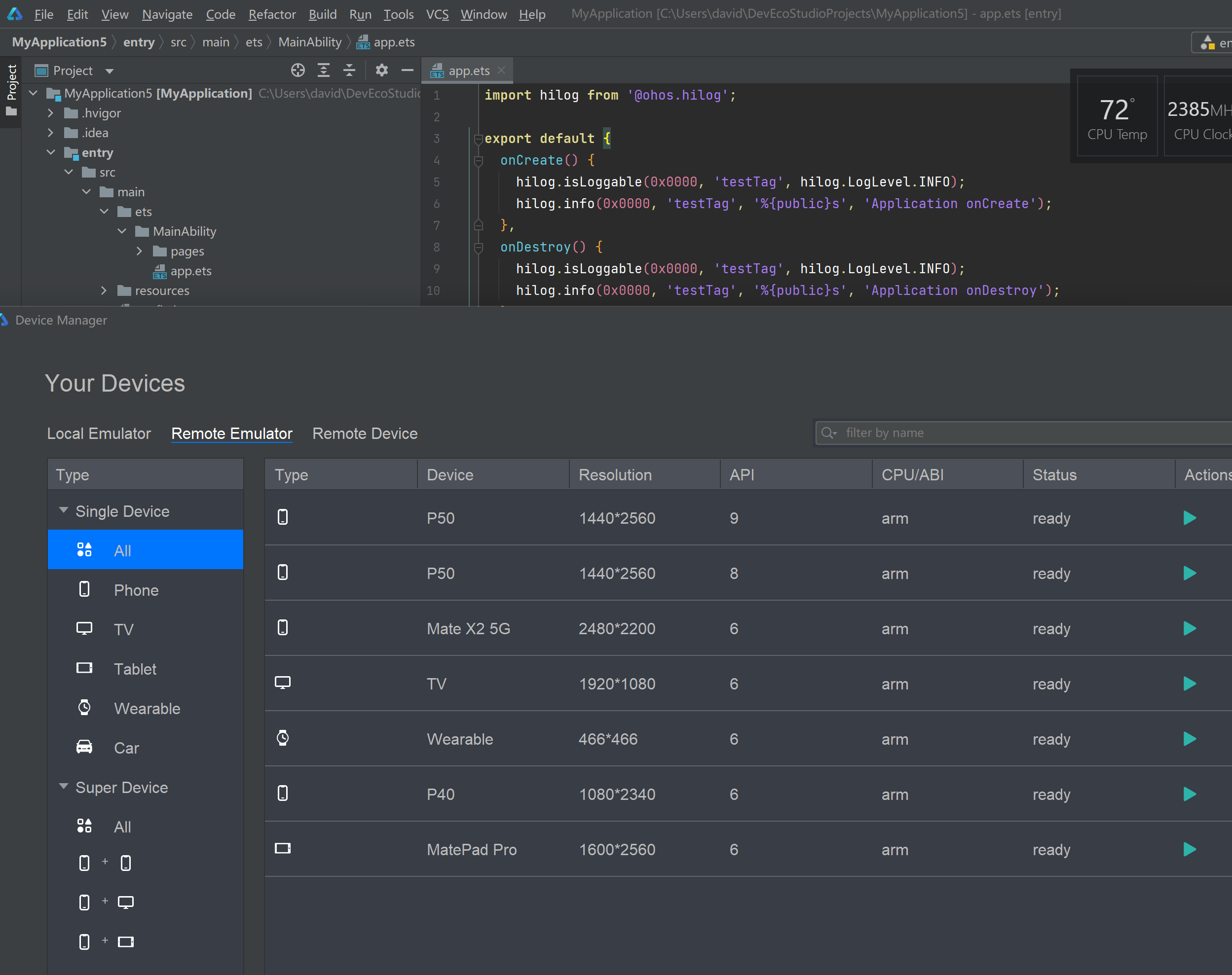Expand the pages folder
1232x975 pixels.
coord(139,251)
